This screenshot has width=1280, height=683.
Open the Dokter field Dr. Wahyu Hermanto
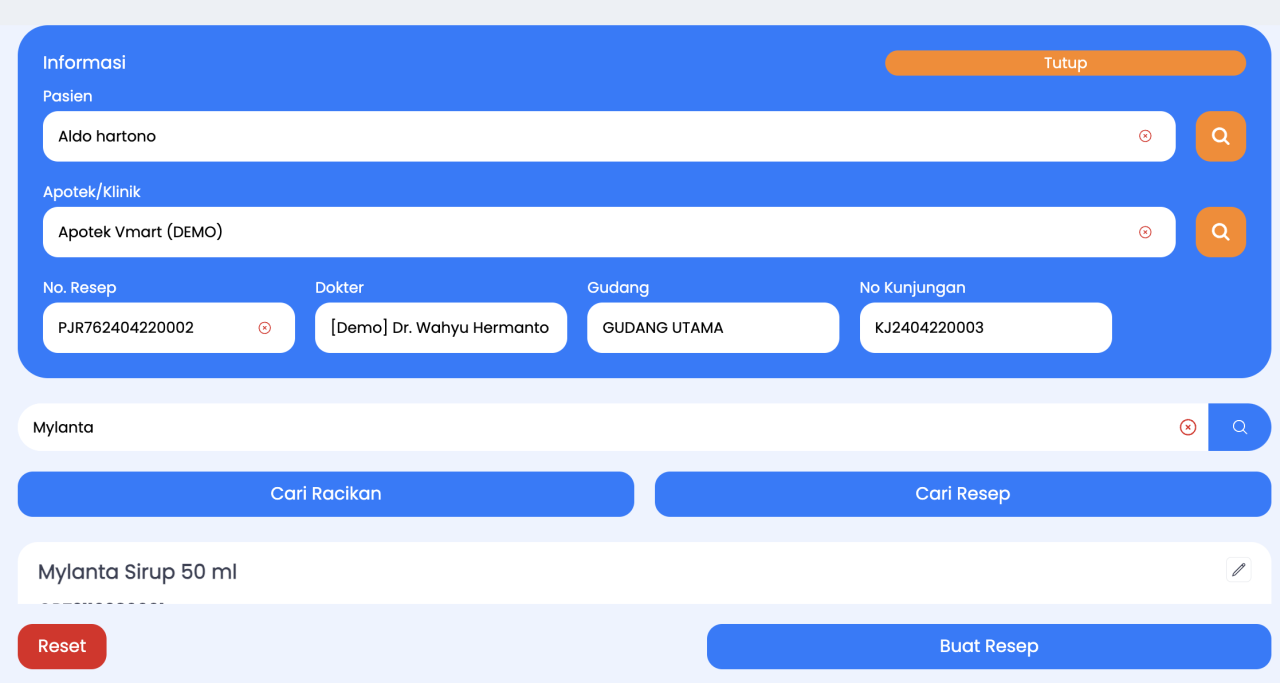[x=441, y=328]
